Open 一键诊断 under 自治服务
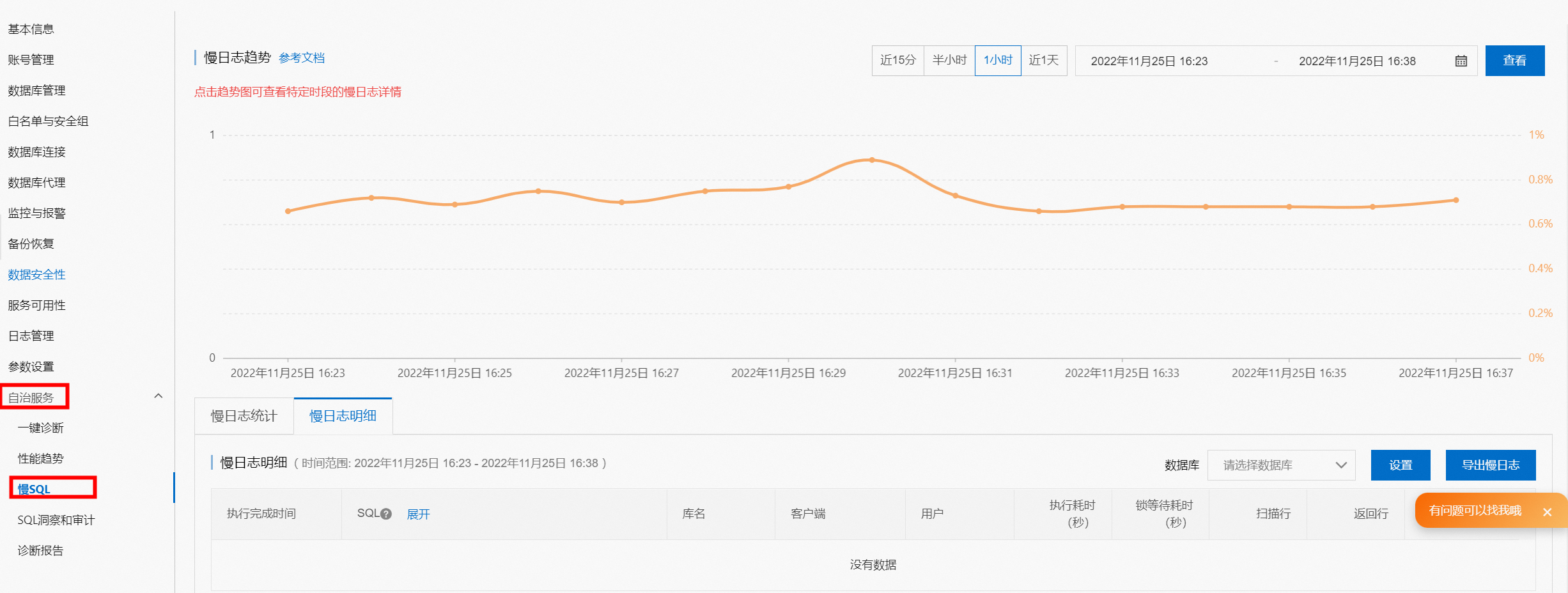The width and height of the screenshot is (1568, 593). (40, 428)
